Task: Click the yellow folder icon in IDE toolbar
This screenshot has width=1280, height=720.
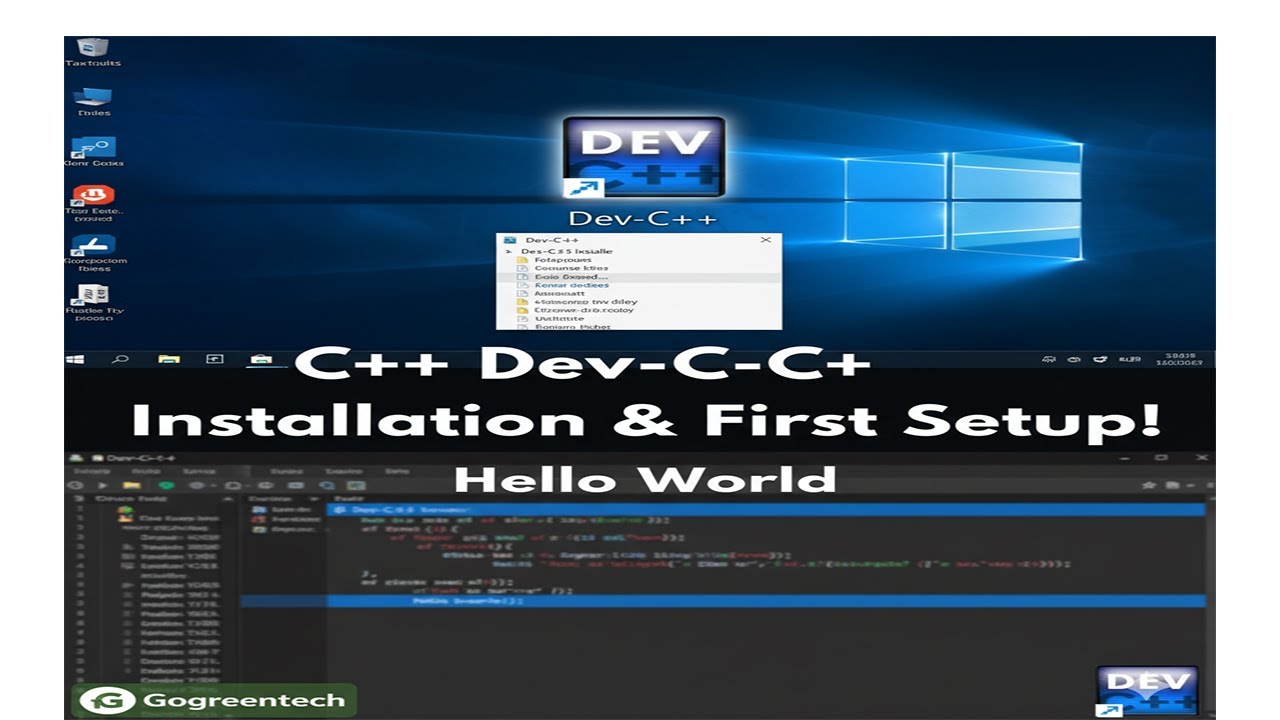Action: pyautogui.click(x=134, y=485)
